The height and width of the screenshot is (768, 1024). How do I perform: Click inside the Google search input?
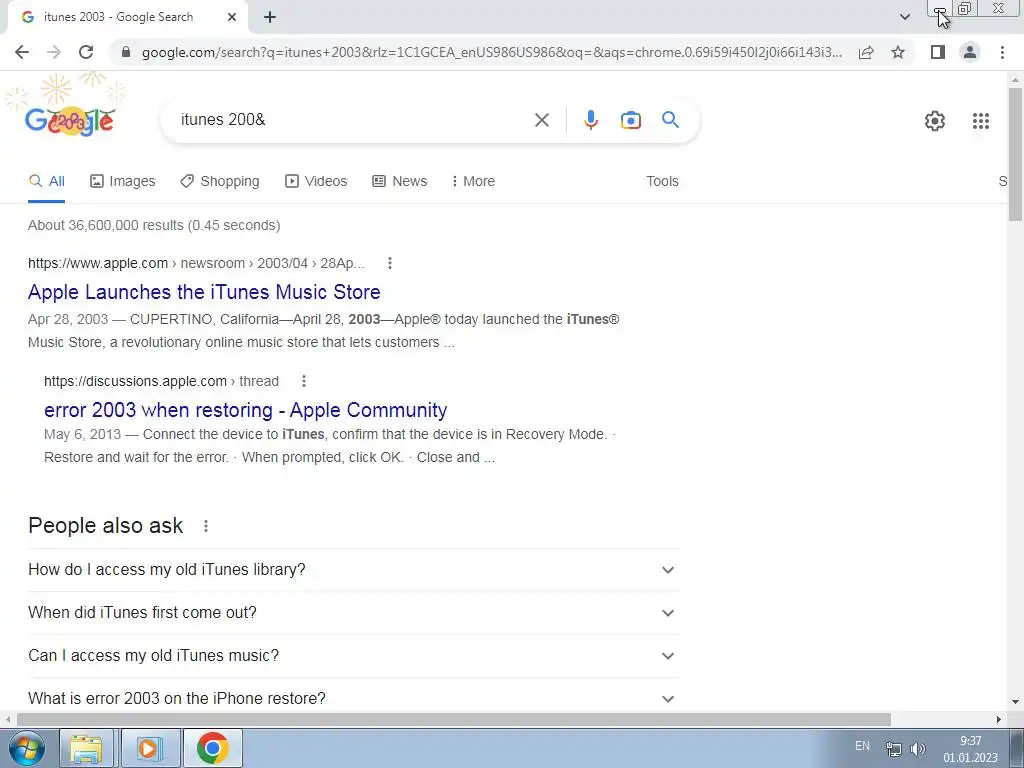point(353,120)
